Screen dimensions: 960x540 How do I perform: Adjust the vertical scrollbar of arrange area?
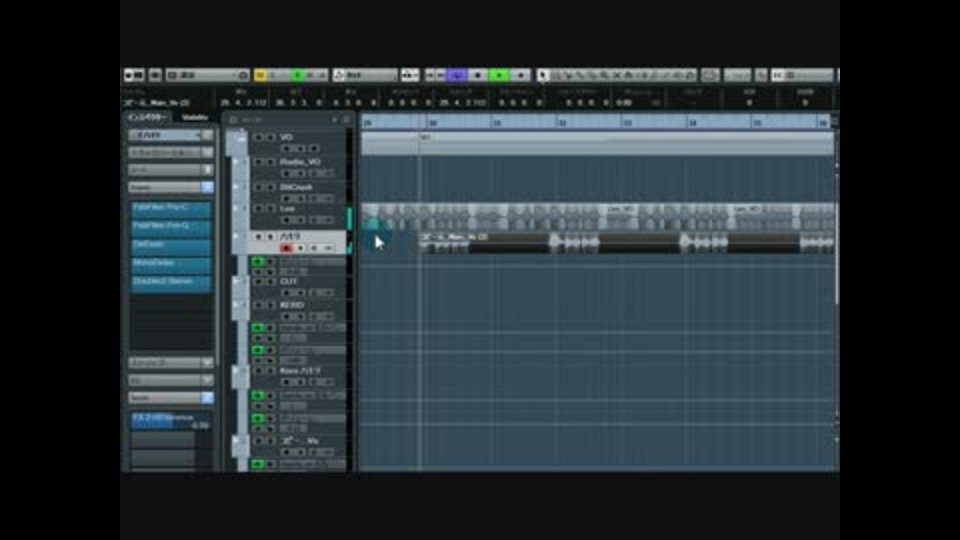point(836,239)
